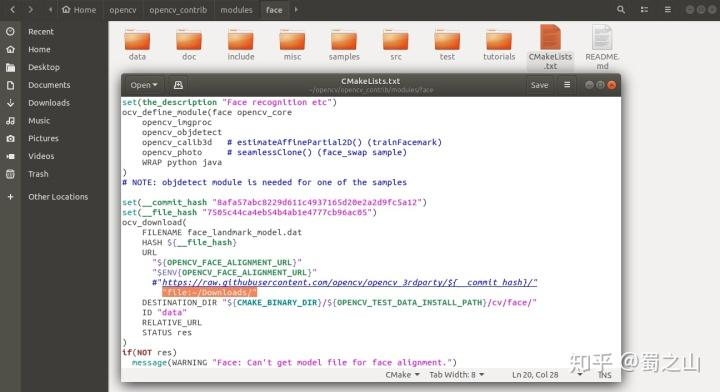Open the src folder
Screen dimensions: 720x392
coord(395,45)
